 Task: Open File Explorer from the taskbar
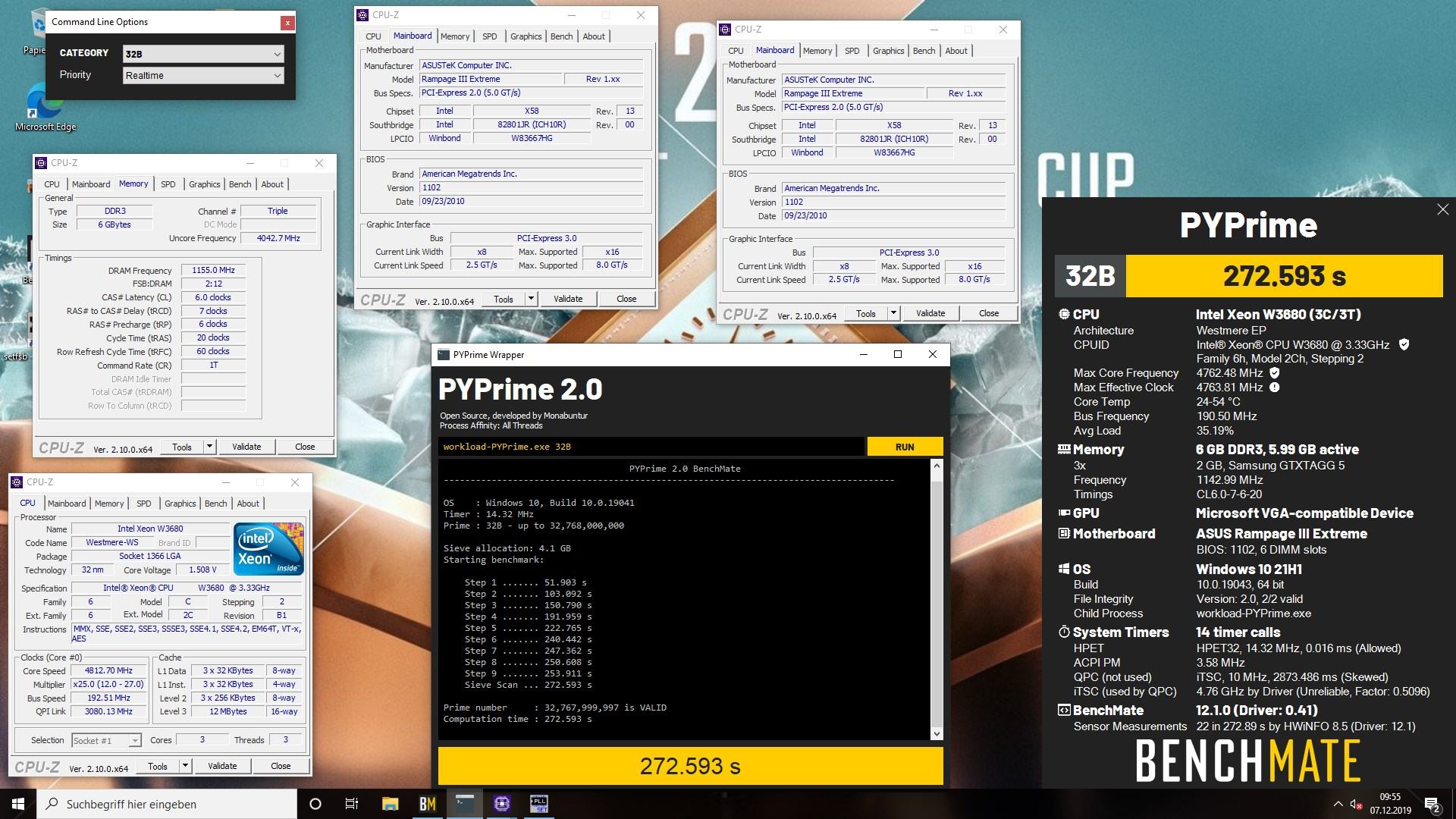click(390, 804)
